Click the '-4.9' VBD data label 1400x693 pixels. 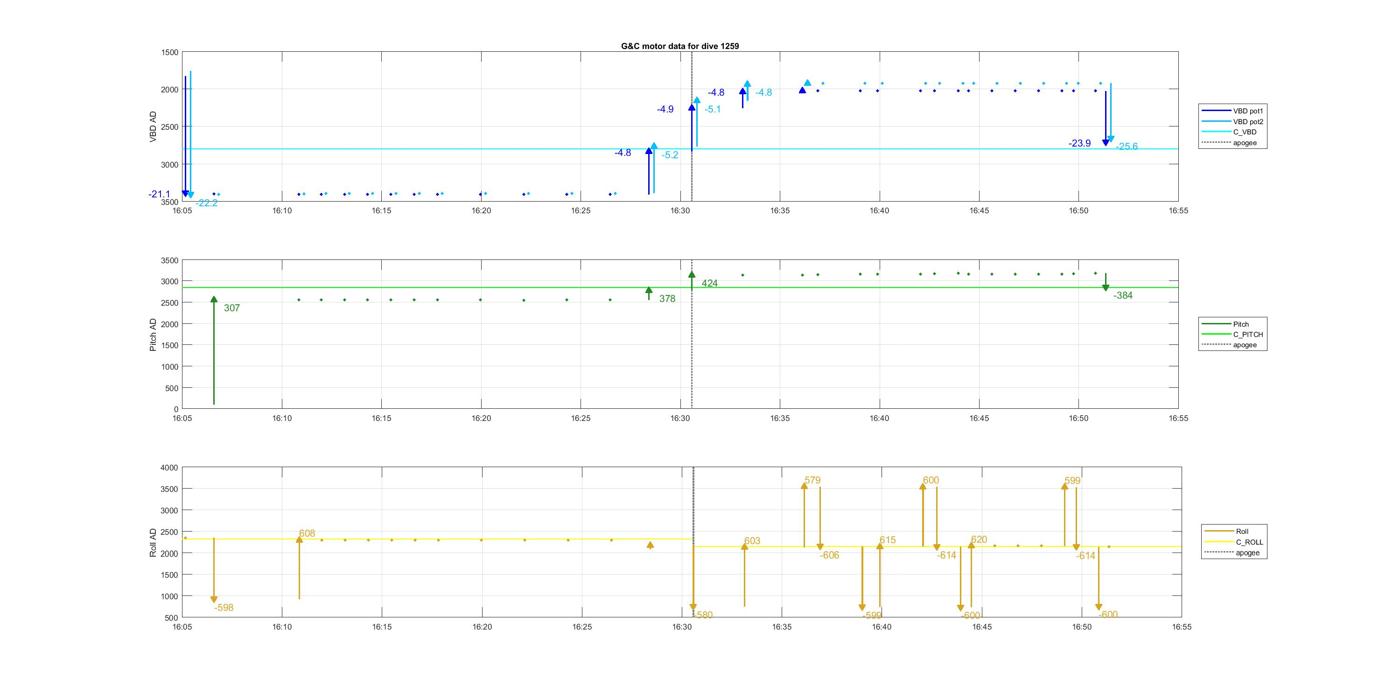(x=665, y=109)
